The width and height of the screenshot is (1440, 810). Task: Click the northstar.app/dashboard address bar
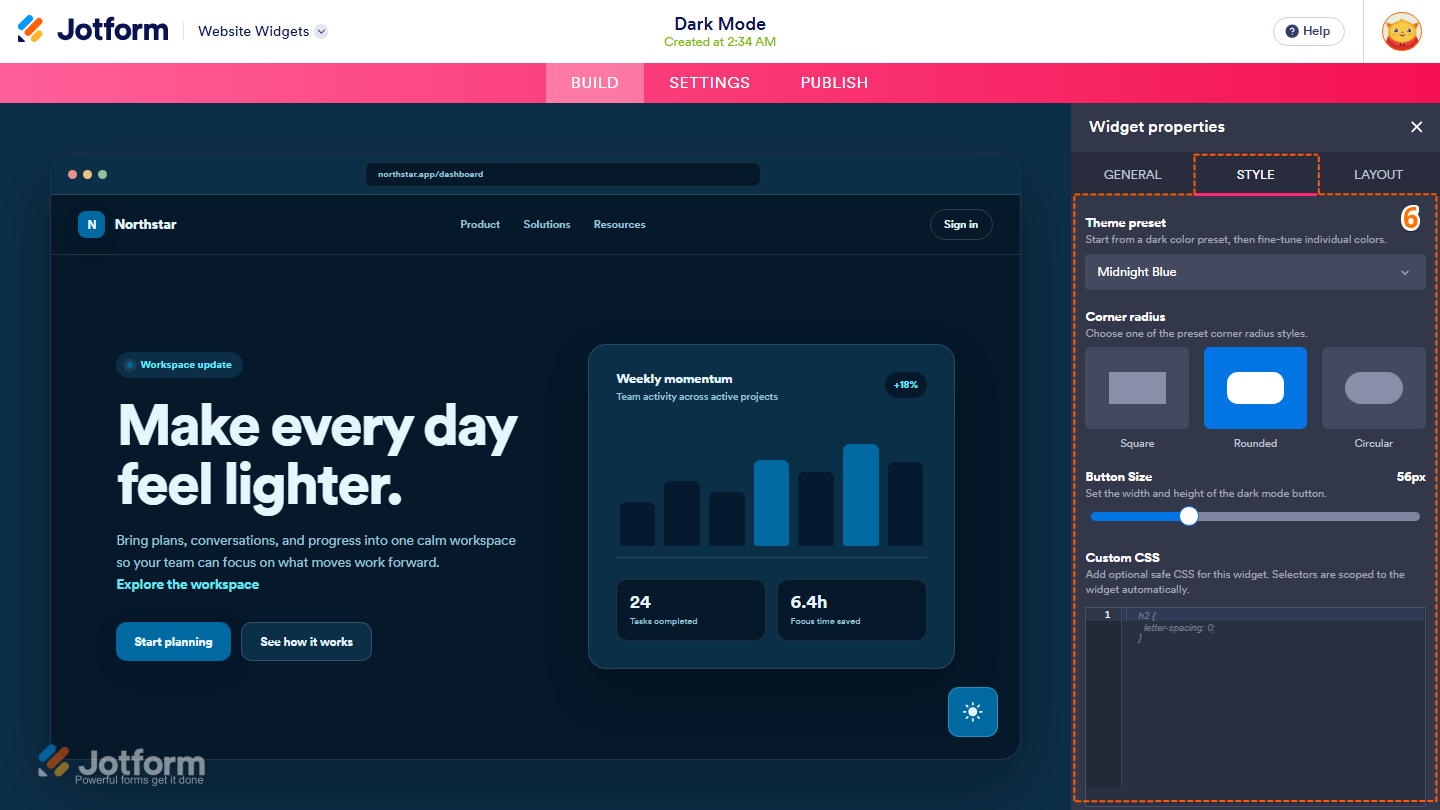pos(562,174)
